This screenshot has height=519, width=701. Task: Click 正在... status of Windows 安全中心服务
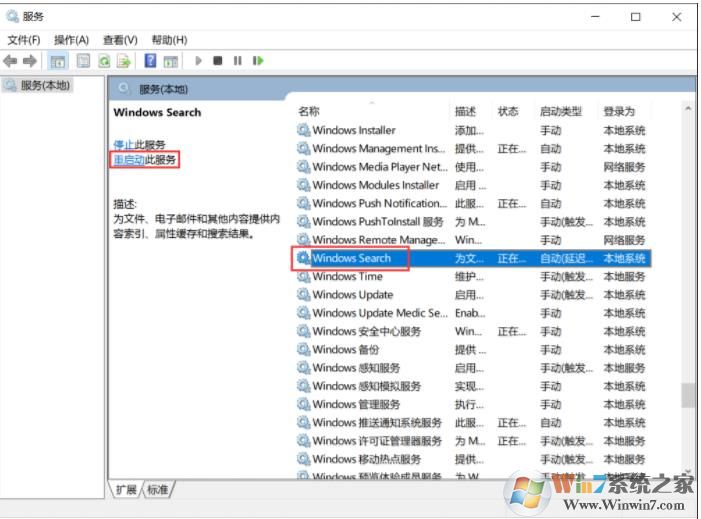(511, 332)
